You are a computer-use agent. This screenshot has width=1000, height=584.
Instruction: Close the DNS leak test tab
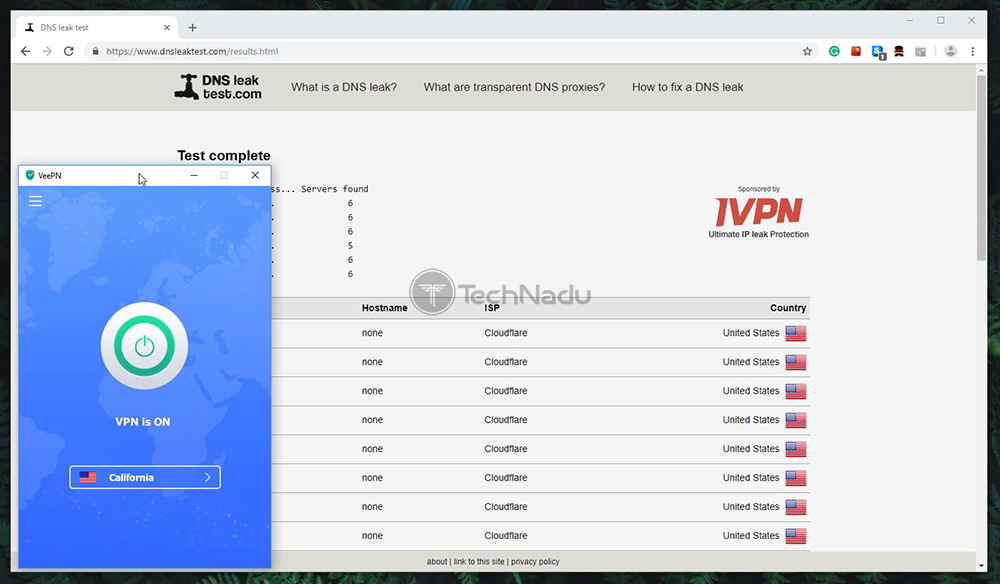tap(167, 27)
